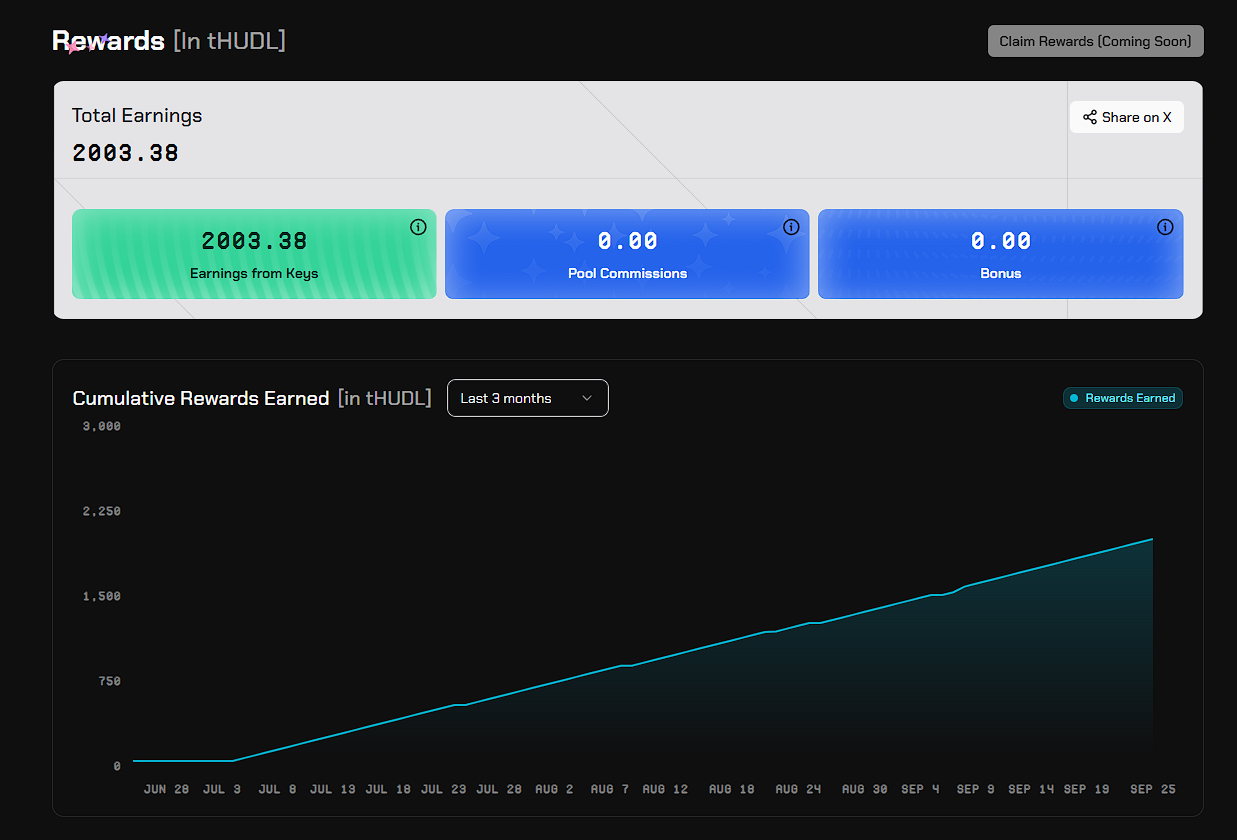Screen dimensions: 1237x840
Task: Click the share icon in Share on X
Action: (x=1090, y=117)
